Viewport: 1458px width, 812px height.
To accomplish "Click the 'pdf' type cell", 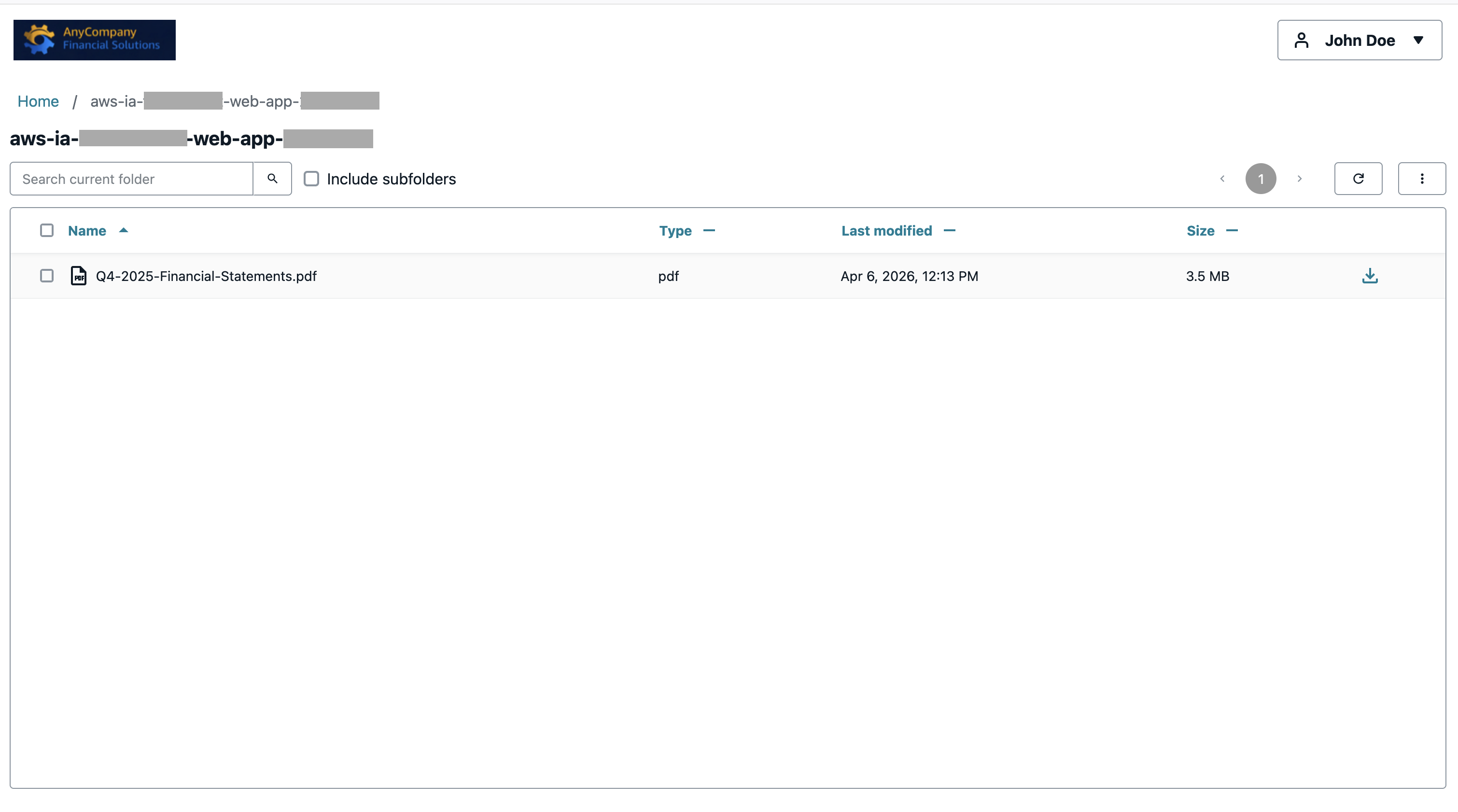I will [668, 276].
